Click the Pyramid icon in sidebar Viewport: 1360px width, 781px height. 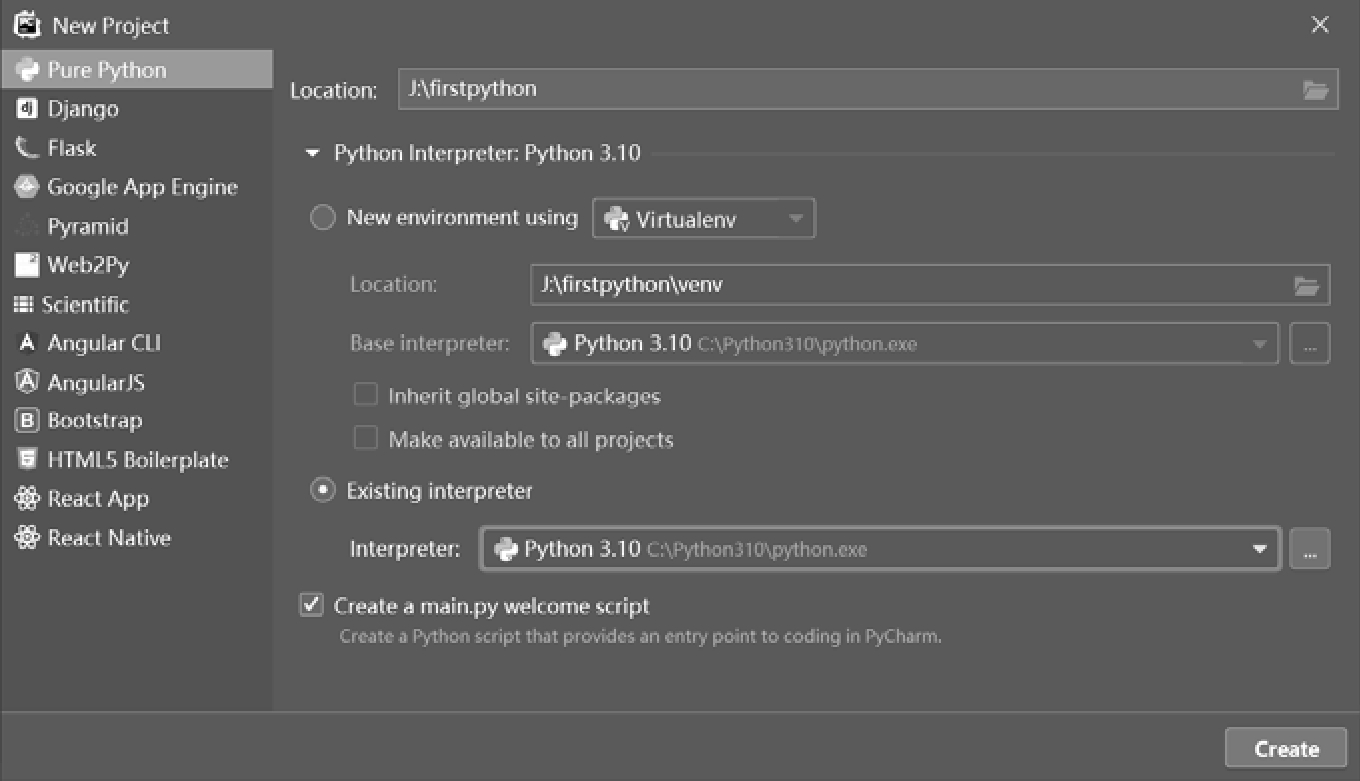[27, 226]
